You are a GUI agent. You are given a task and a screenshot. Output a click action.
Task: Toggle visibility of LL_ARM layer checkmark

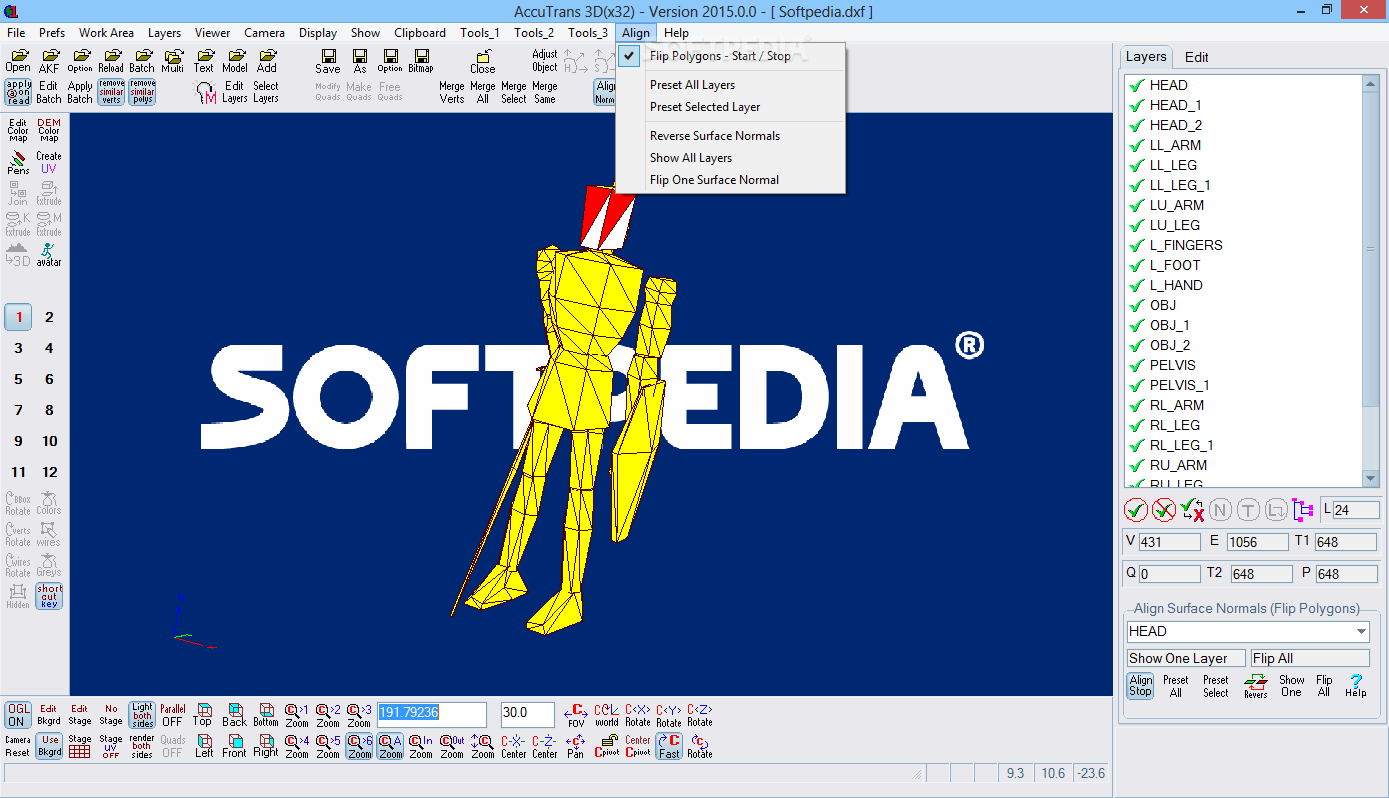1136,145
